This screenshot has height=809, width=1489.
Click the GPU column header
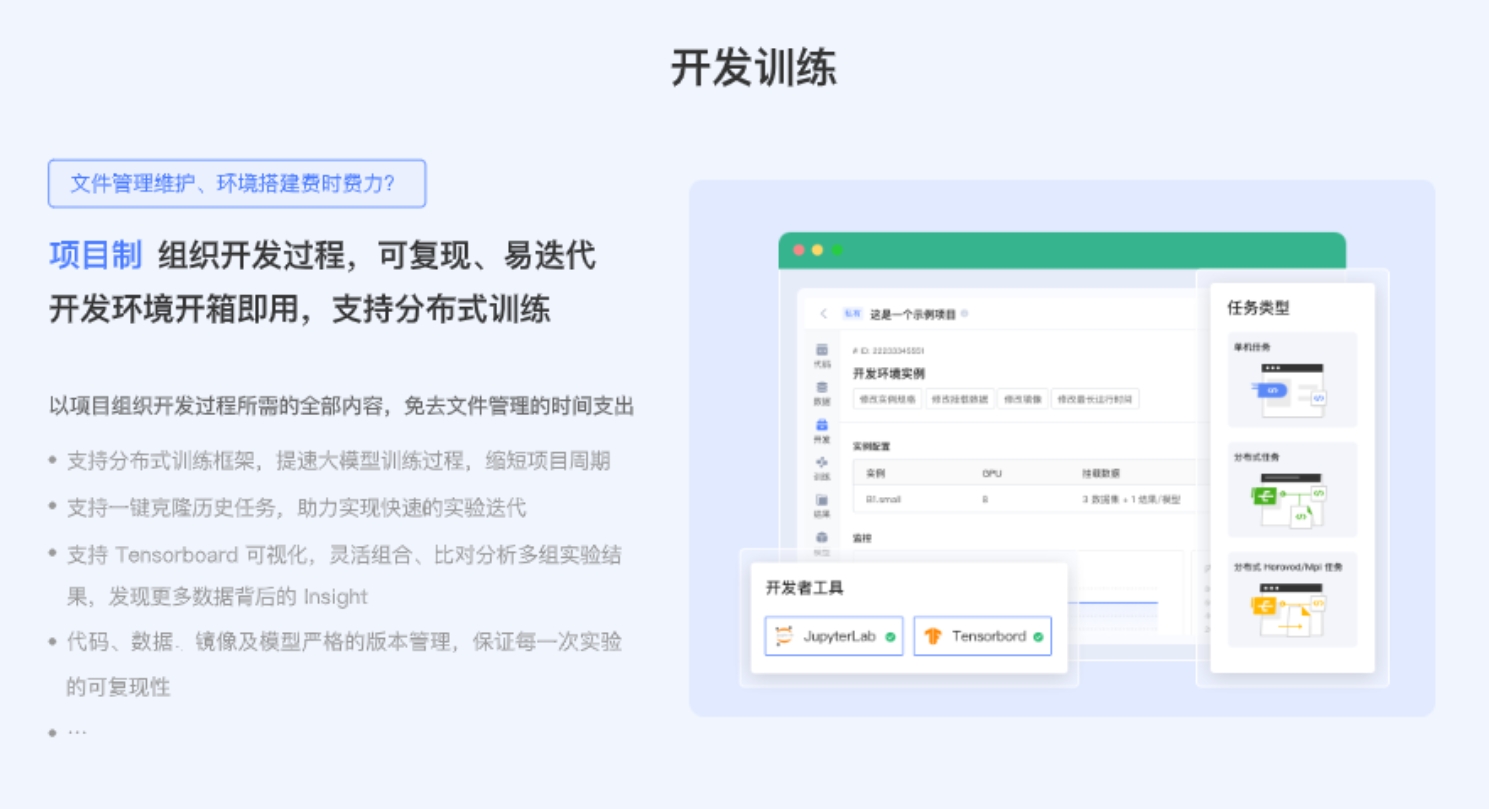point(991,472)
